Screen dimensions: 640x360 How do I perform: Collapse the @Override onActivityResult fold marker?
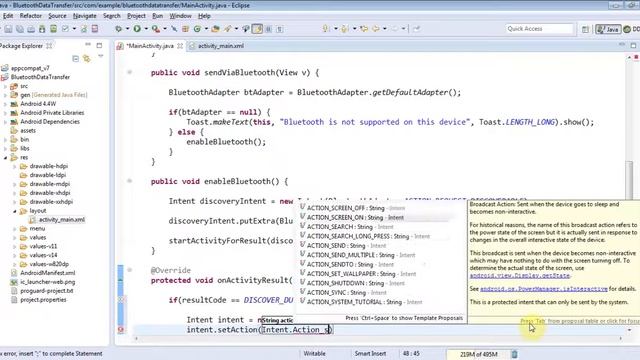coord(129,270)
